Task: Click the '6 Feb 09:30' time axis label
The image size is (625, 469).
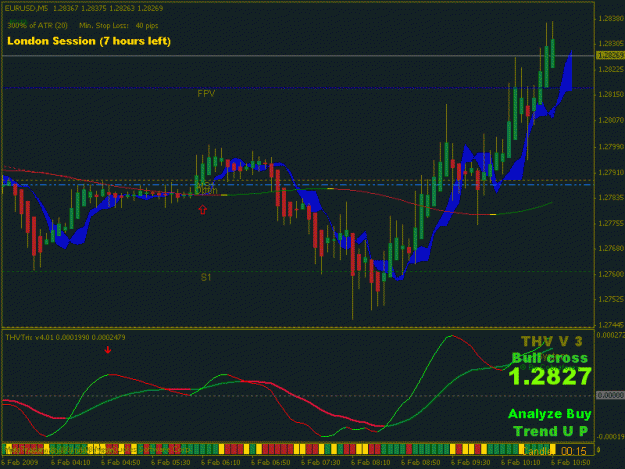Action: tap(470, 463)
